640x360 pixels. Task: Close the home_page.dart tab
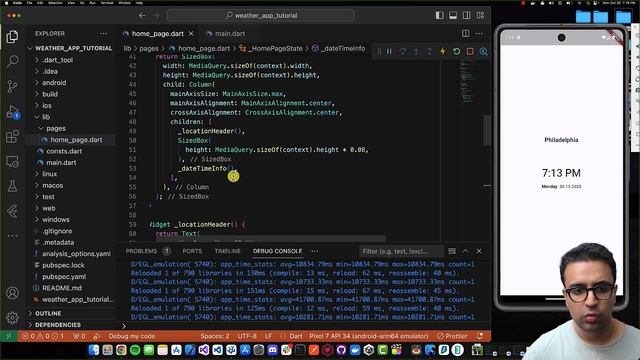[x=191, y=33]
